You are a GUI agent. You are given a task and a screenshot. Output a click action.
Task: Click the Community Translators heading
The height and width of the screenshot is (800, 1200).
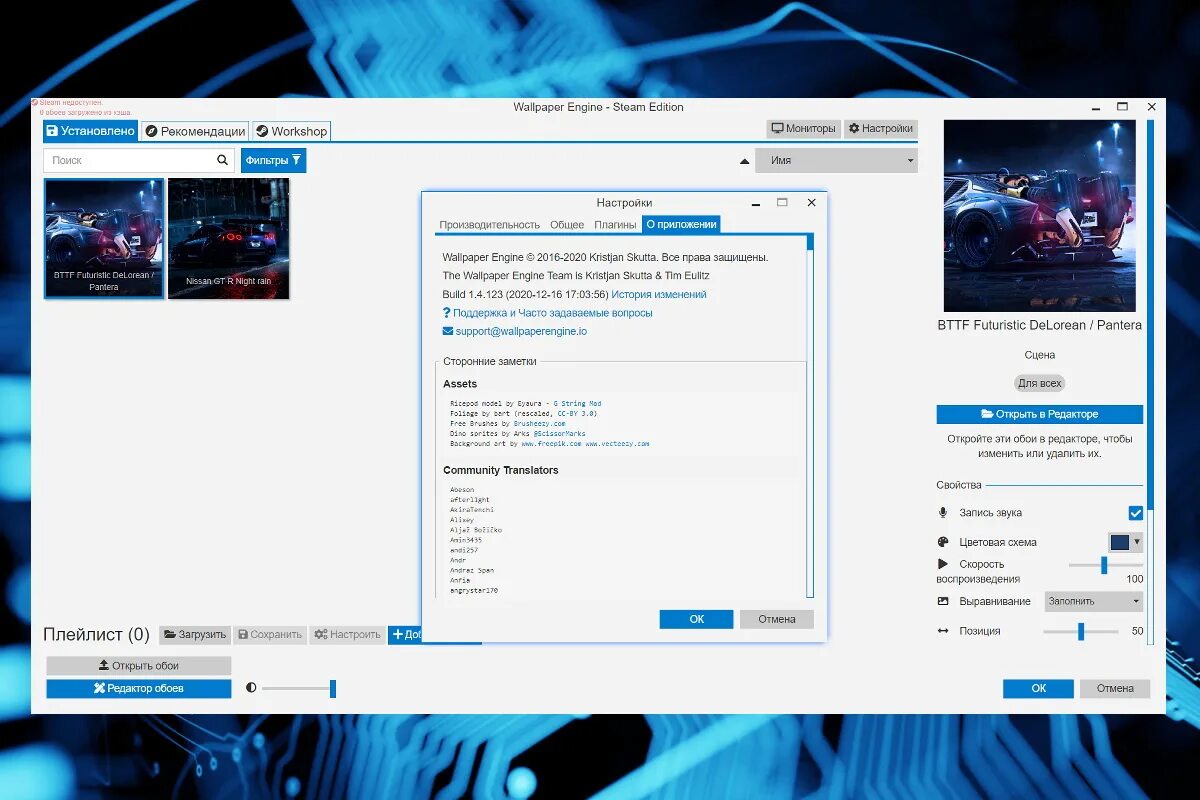click(501, 470)
